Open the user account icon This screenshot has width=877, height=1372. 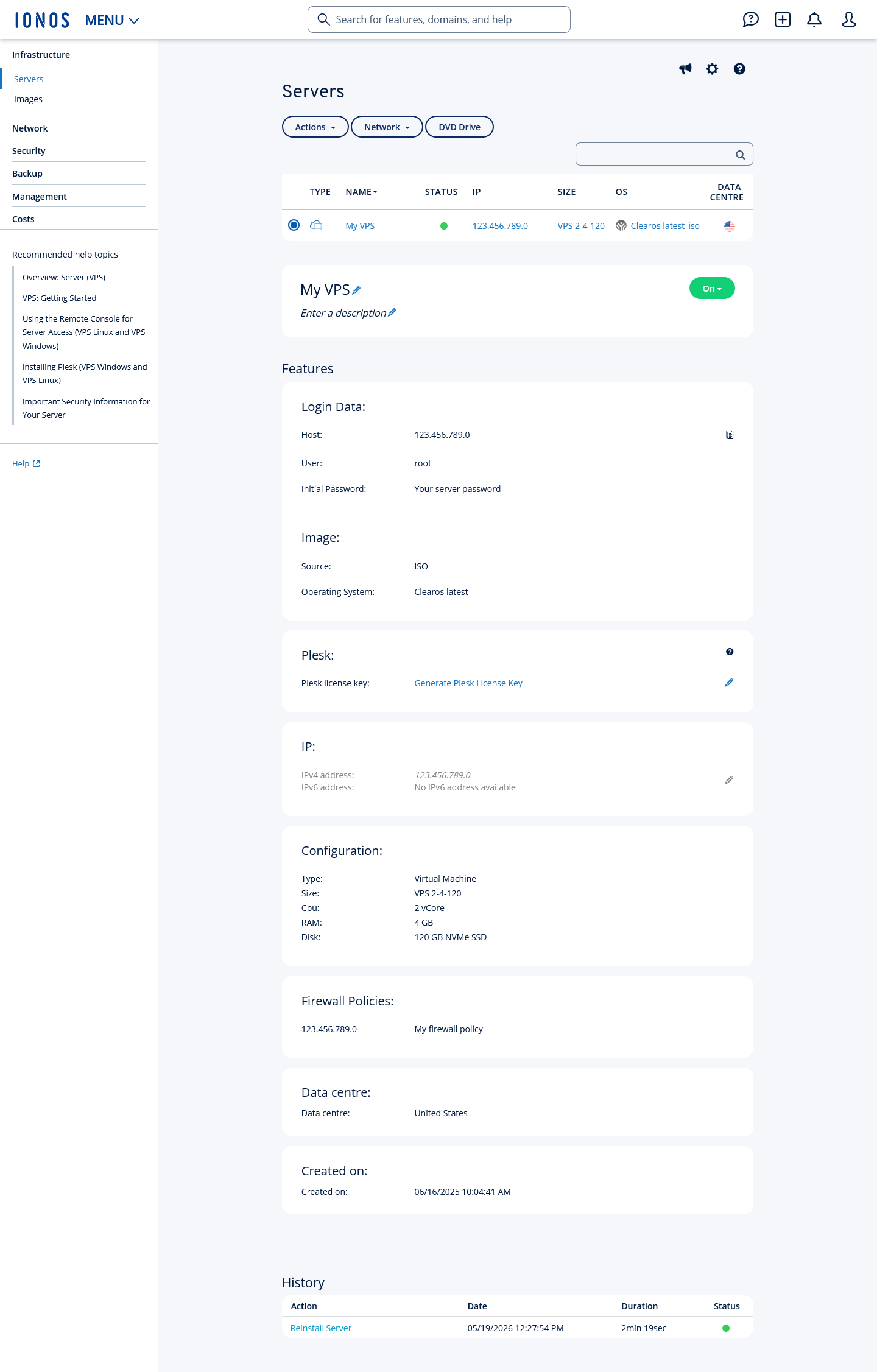849,19
